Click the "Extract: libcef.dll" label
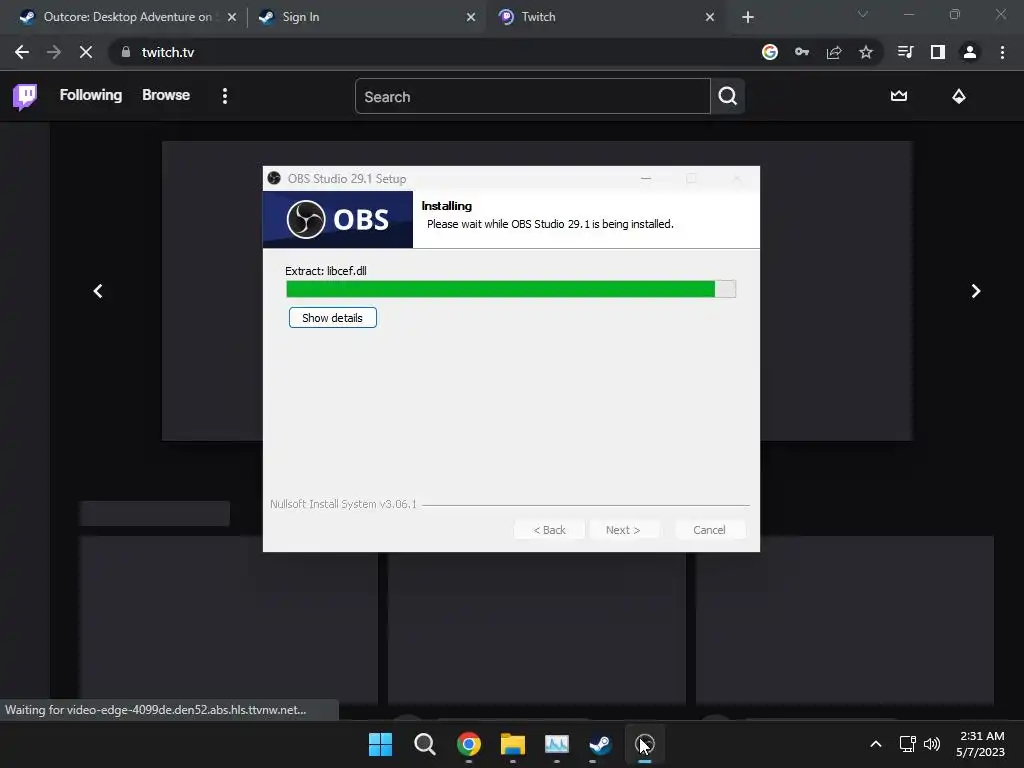This screenshot has width=1024, height=768. 326,271
